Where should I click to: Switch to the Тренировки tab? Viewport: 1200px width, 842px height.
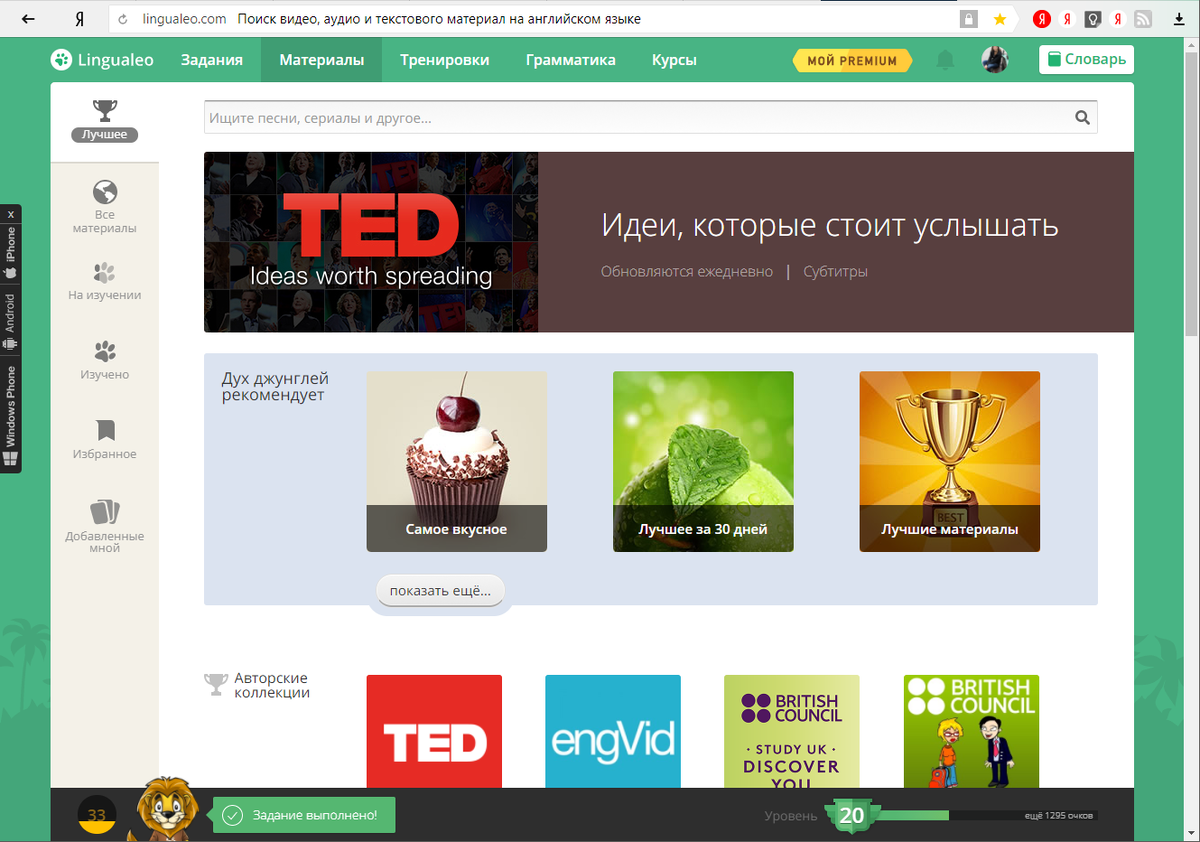[x=445, y=60]
